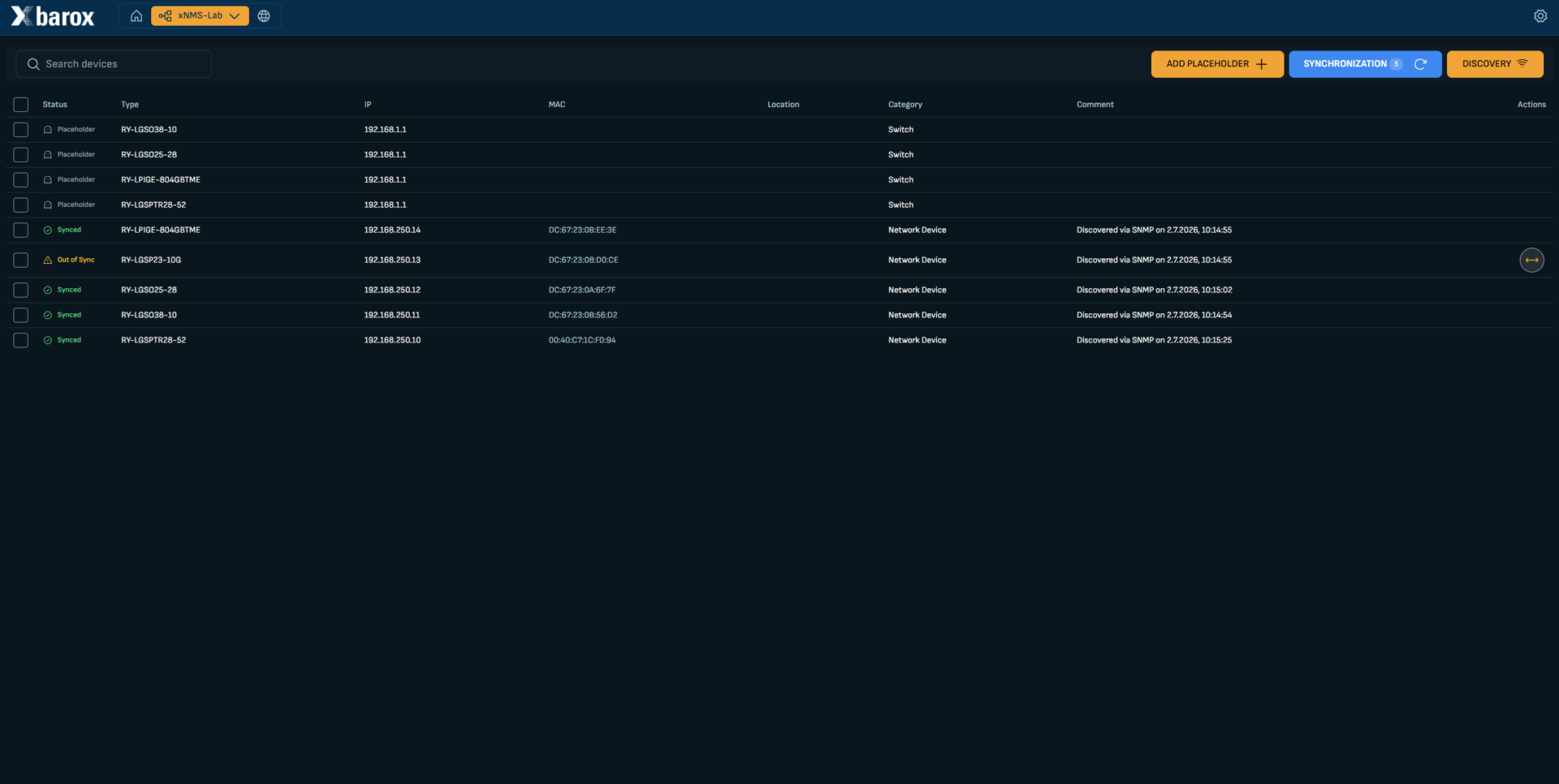Image resolution: width=1559 pixels, height=784 pixels.
Task: Click the globe icon next to xNMS-Lab
Action: pyautogui.click(x=264, y=16)
